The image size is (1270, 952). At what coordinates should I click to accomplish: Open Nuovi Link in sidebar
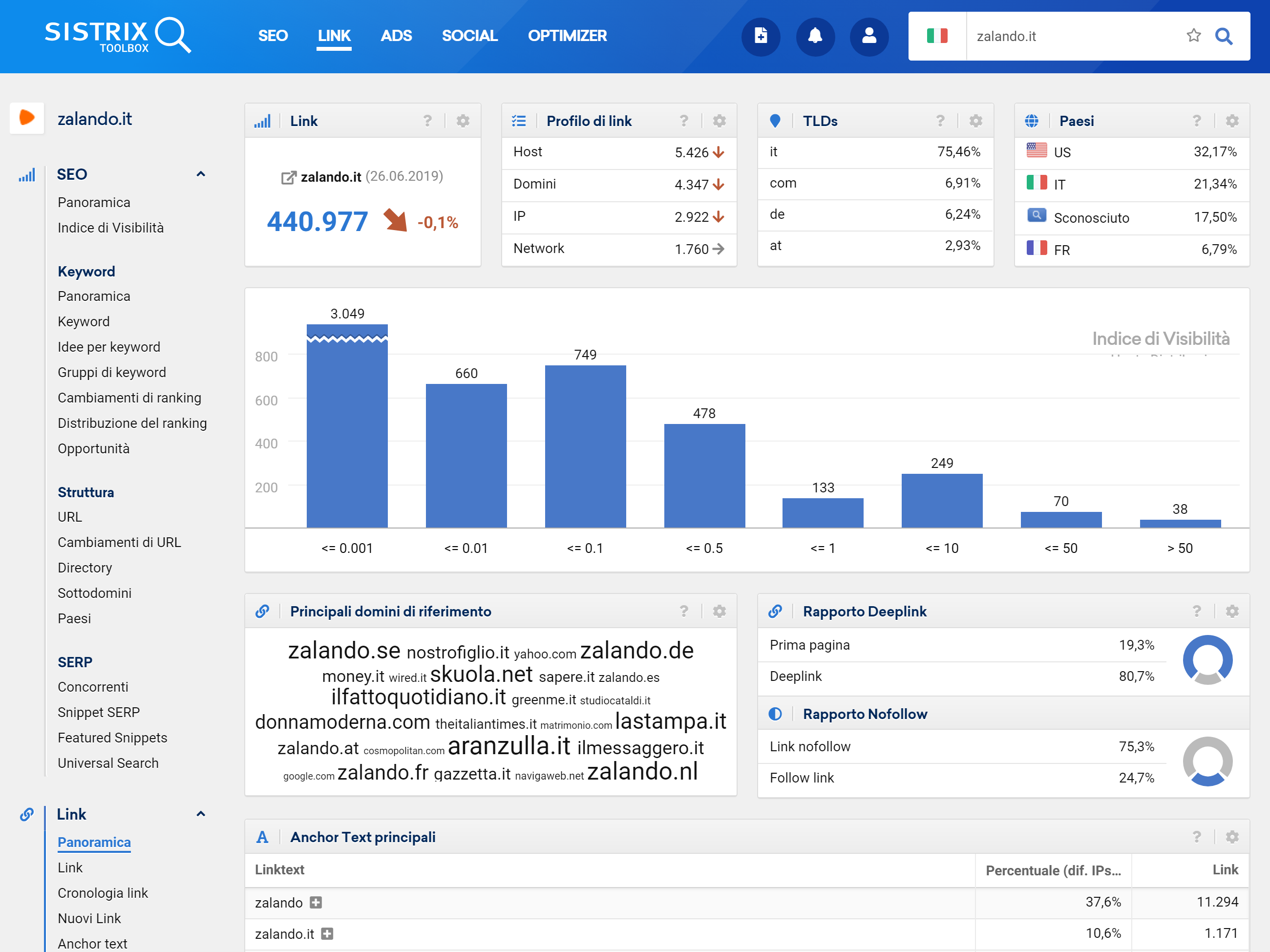[x=89, y=918]
